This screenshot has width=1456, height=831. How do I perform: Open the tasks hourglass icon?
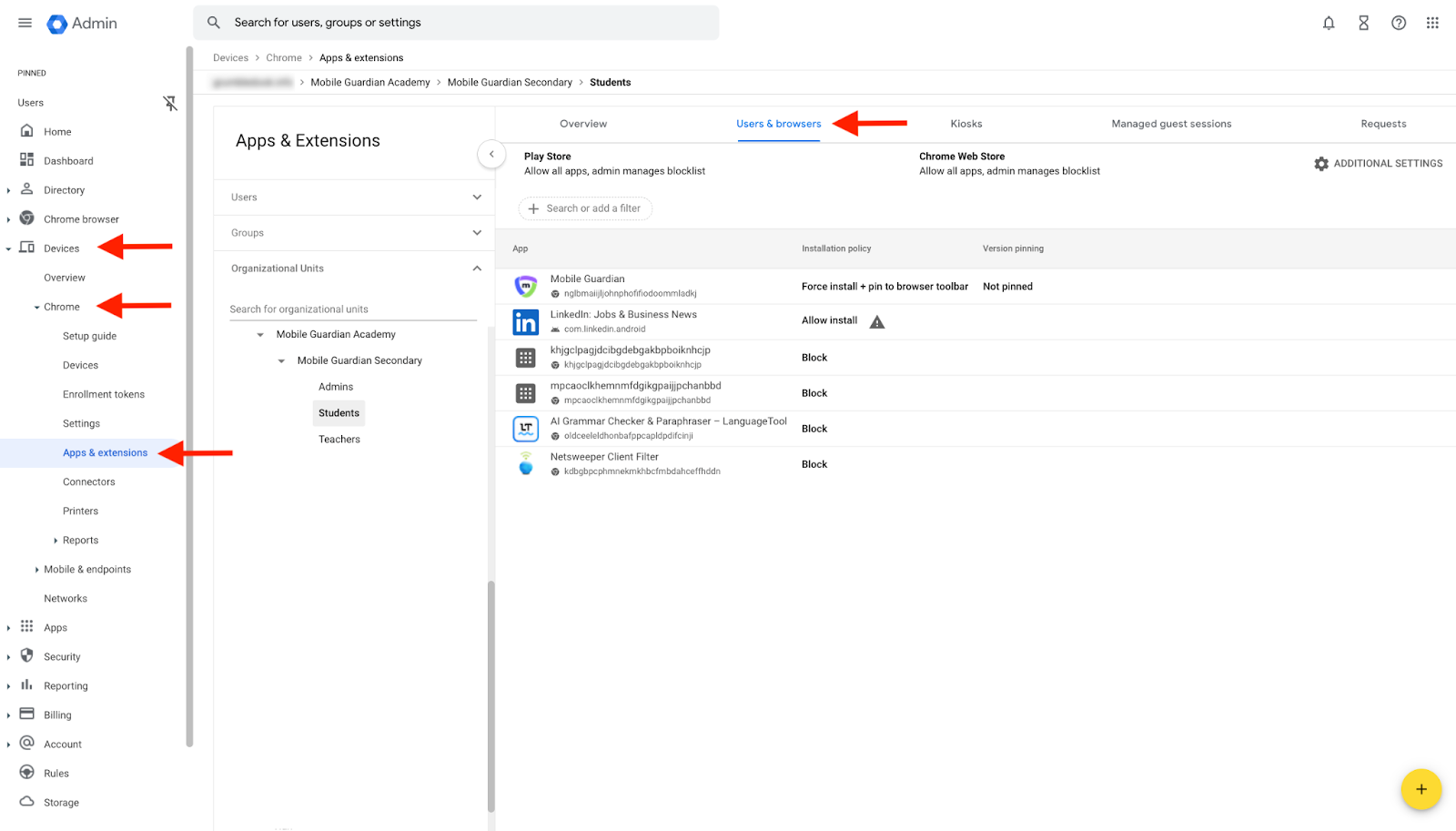[x=1363, y=23]
